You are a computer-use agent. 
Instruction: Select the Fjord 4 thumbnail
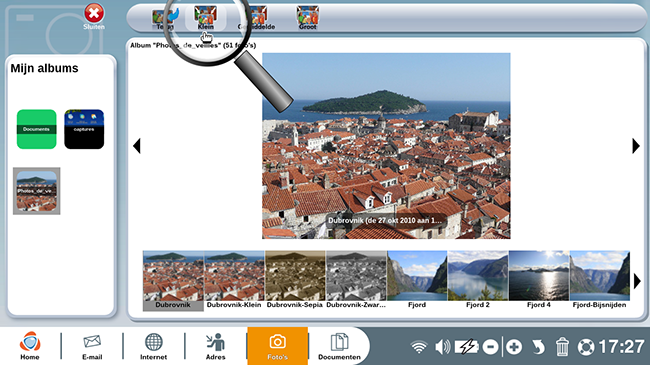[538, 280]
